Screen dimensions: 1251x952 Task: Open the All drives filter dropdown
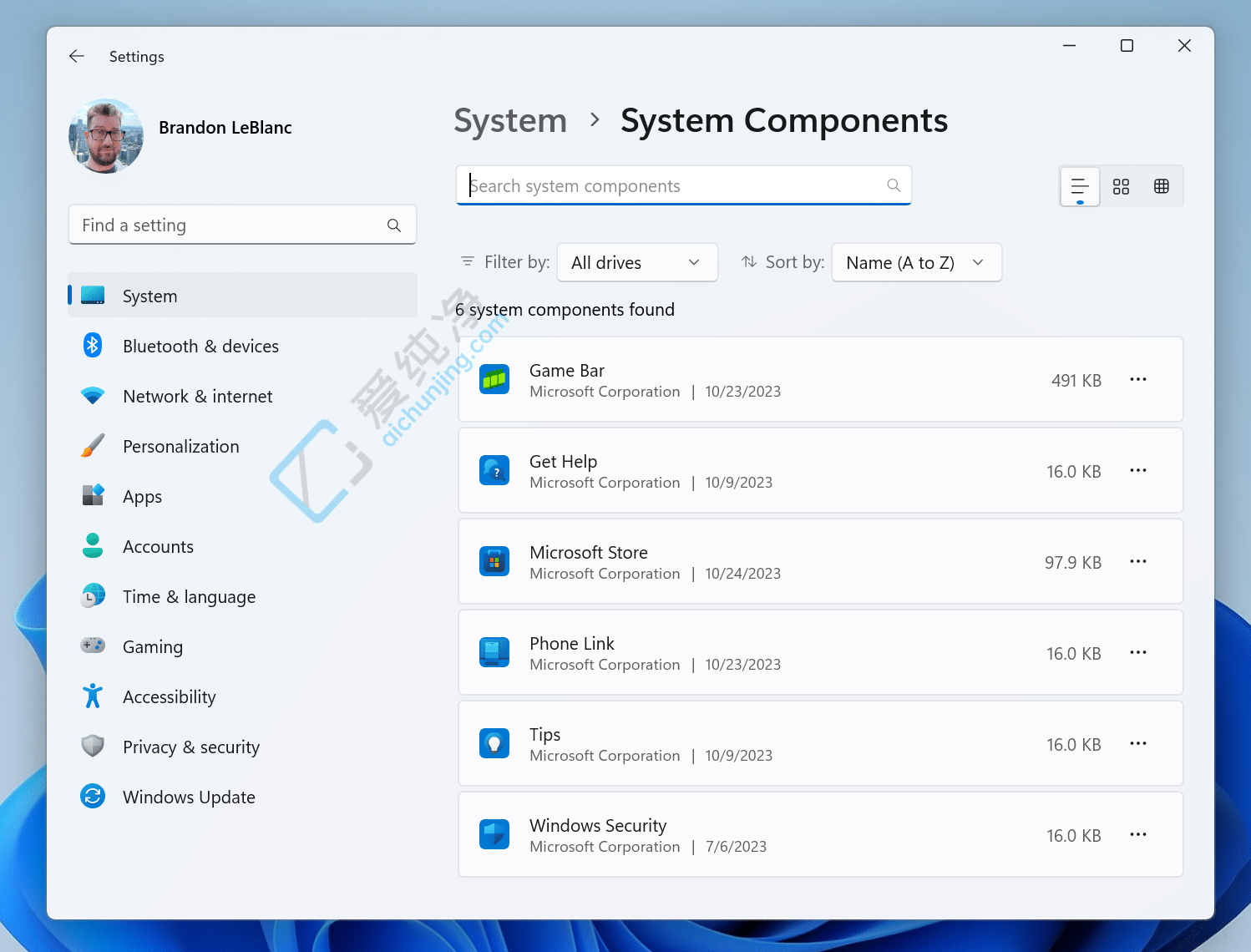click(x=636, y=262)
